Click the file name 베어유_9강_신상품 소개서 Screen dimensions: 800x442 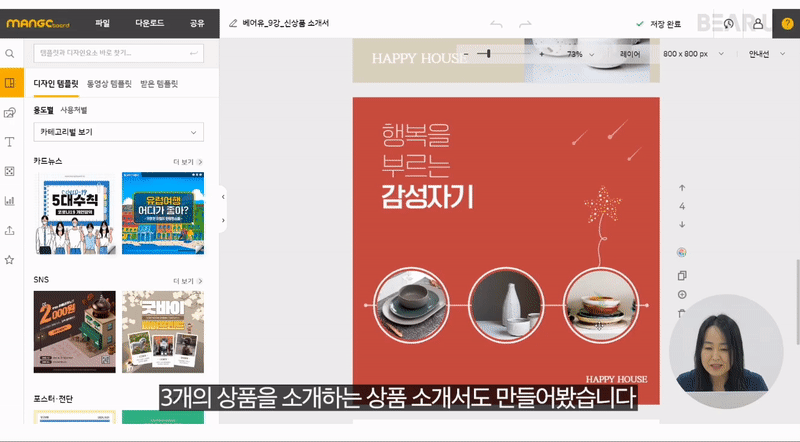(286, 23)
